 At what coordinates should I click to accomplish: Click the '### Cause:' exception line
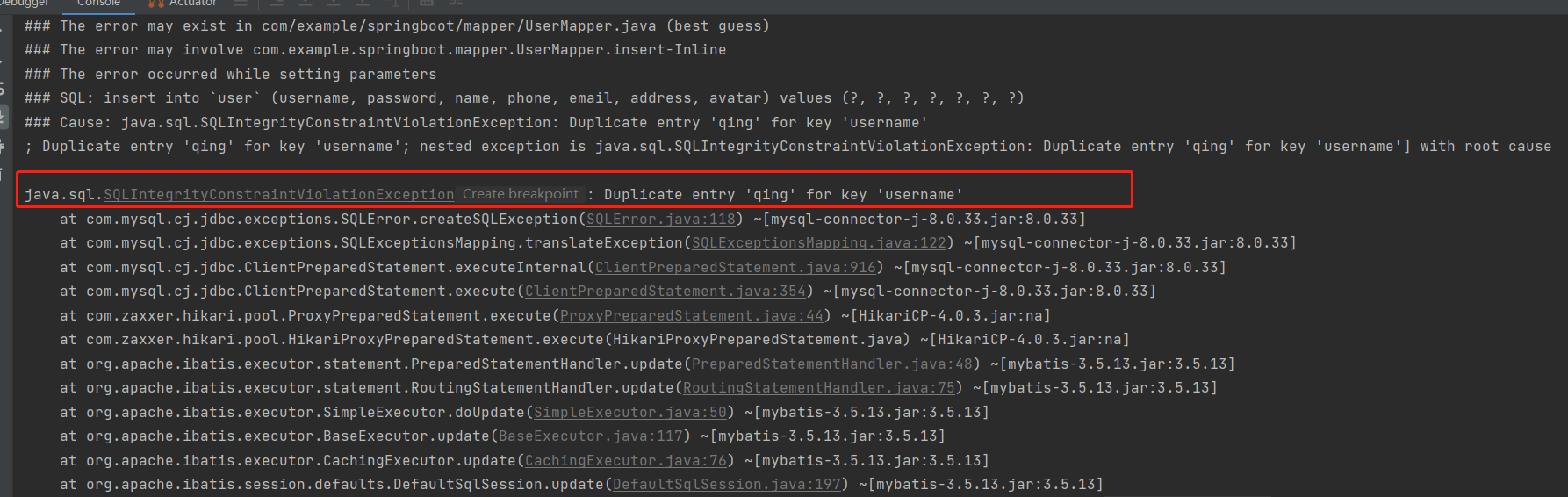pyautogui.click(x=476, y=123)
